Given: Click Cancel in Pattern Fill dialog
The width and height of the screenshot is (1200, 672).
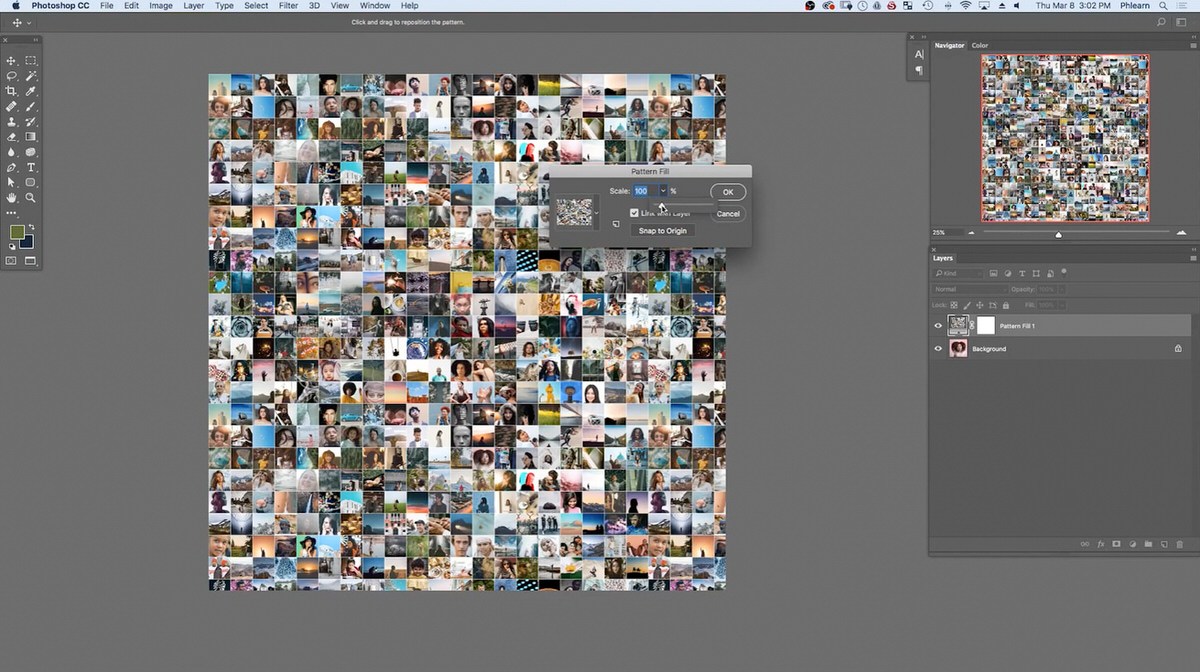Looking at the screenshot, I should tap(728, 214).
